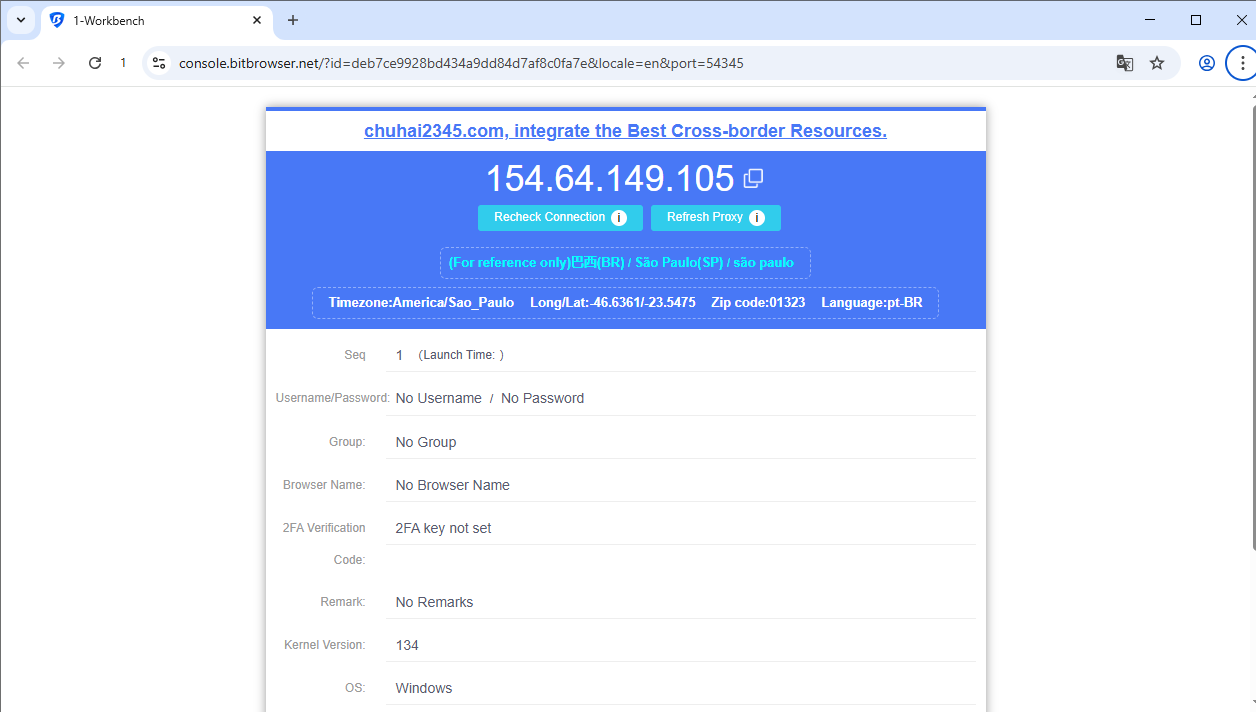
Task: Click the Zip code:01323 text
Action: (x=758, y=302)
